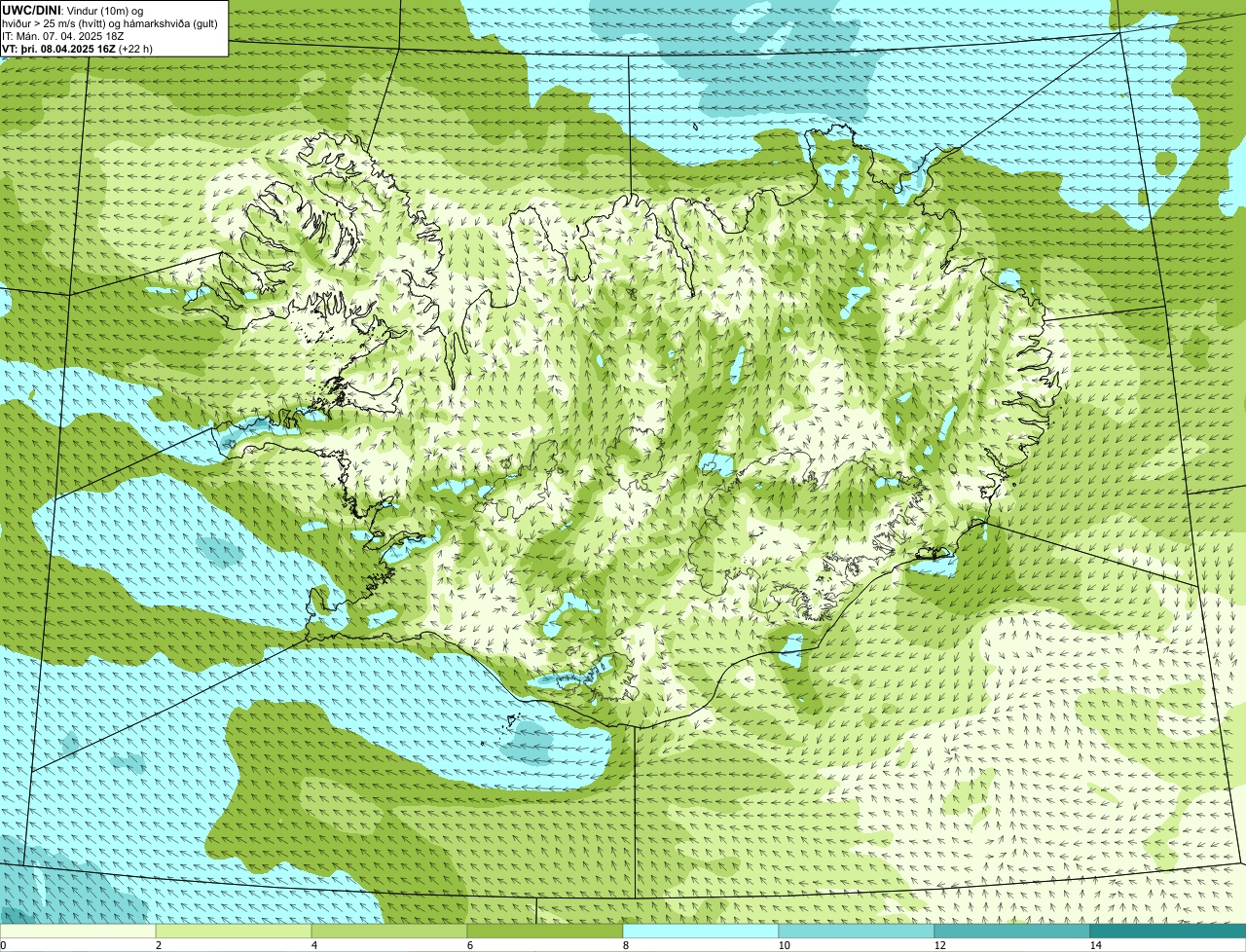The width and height of the screenshot is (1246, 952).
Task: Click the cyan 10–12 m/s legend swatch
Action: [857, 931]
